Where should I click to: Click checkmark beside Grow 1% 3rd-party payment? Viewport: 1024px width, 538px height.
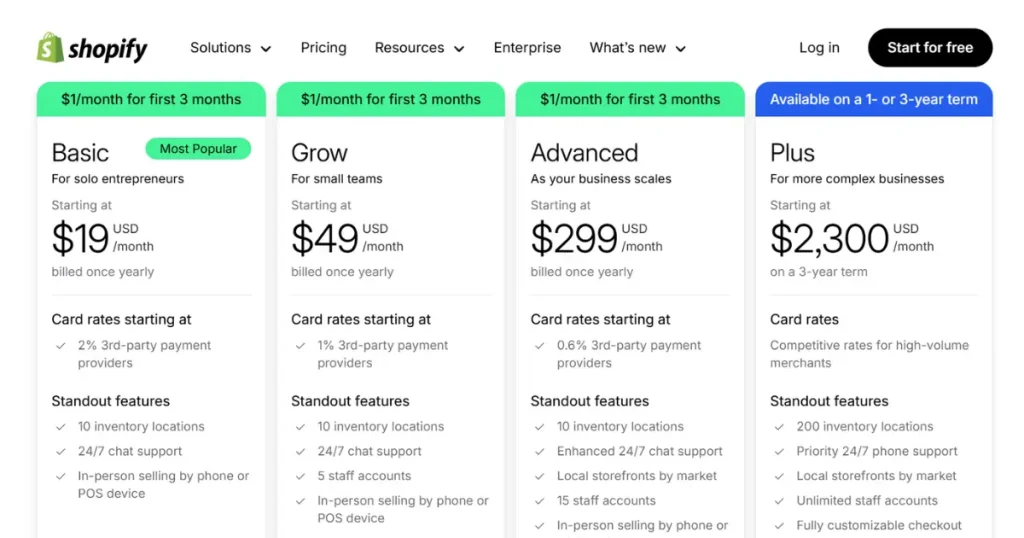click(x=301, y=346)
